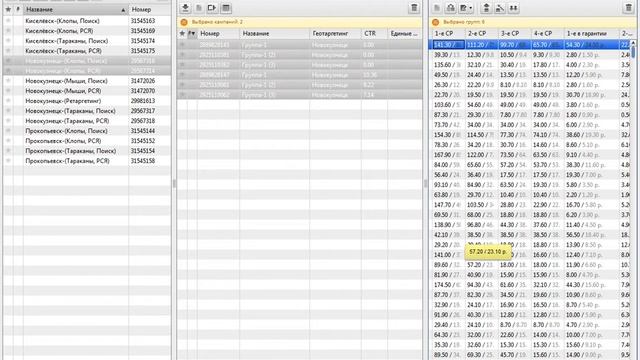Sort groups by 'Номер' column header
This screenshot has height=360, width=640.
pos(218,33)
